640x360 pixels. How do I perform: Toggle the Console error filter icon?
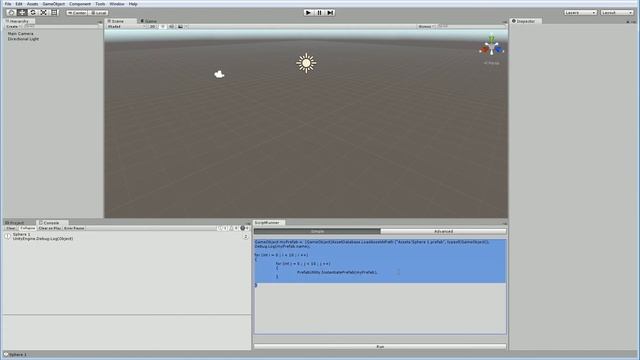tap(244, 228)
